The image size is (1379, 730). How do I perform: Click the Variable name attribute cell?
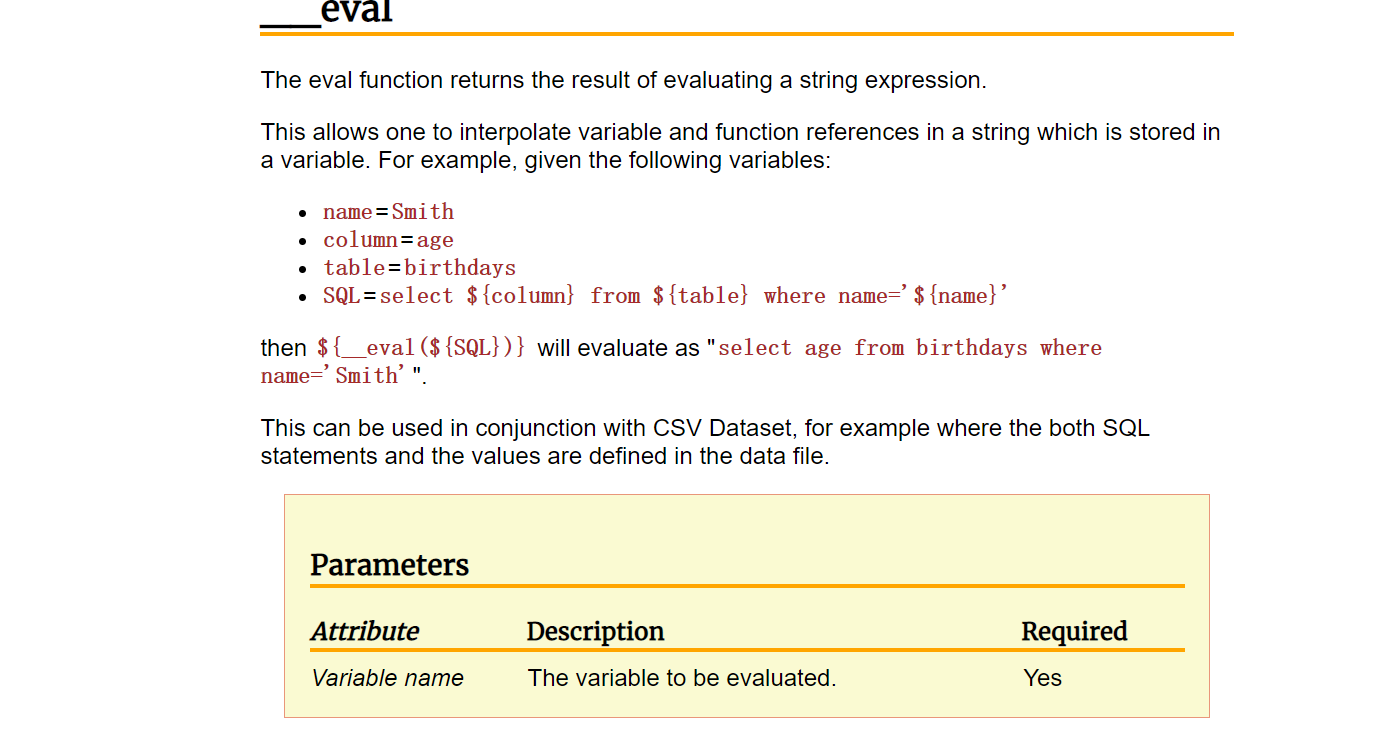pyautogui.click(x=387, y=678)
